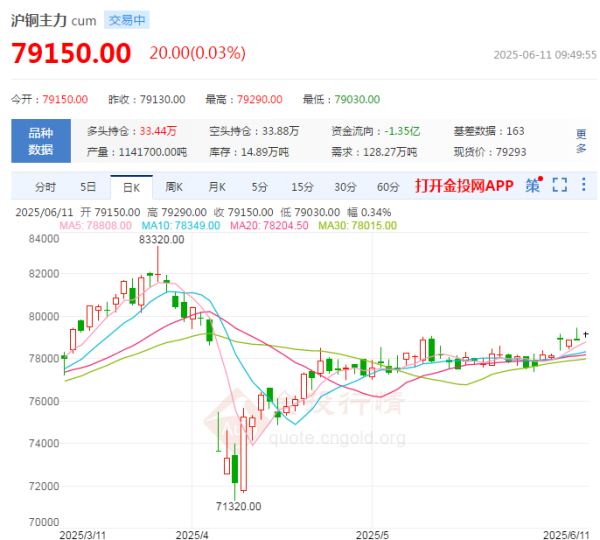Switch to the 分时 tab
This screenshot has width=600, height=540.
45,187
